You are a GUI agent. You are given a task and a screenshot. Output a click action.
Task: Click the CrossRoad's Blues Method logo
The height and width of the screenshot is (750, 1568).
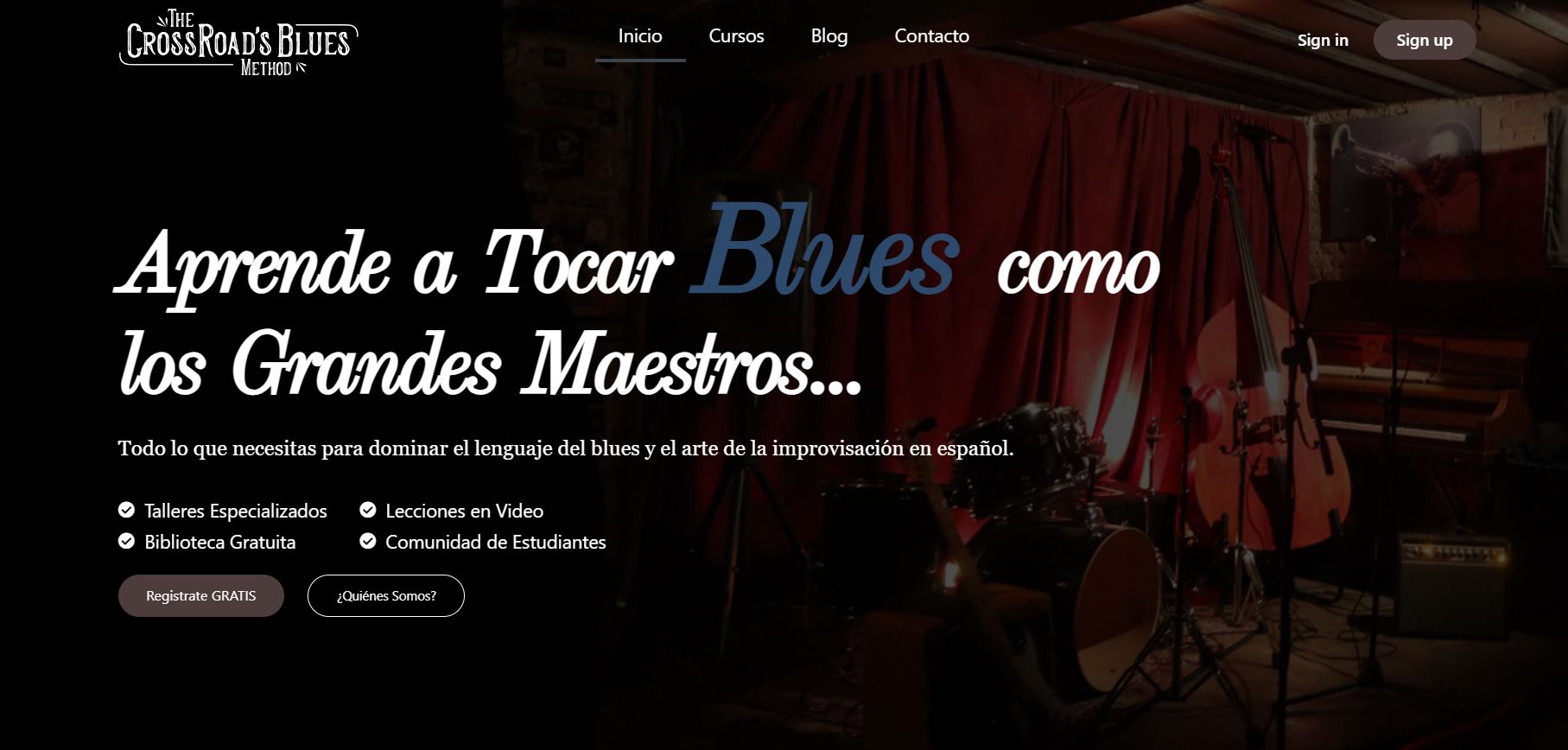[x=238, y=42]
